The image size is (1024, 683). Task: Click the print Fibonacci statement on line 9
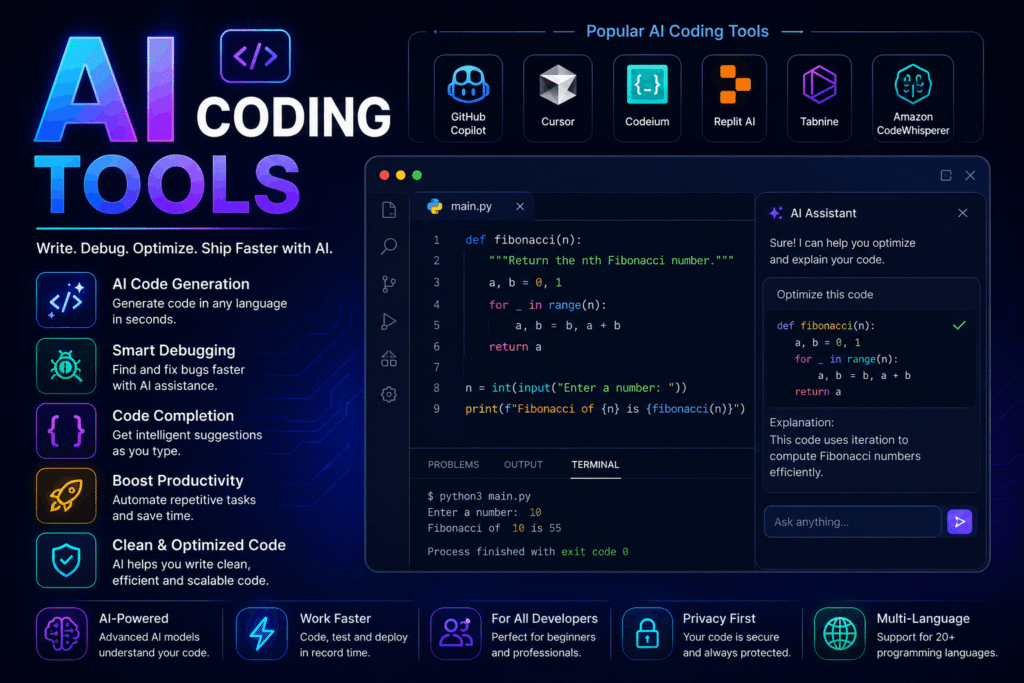(x=605, y=409)
